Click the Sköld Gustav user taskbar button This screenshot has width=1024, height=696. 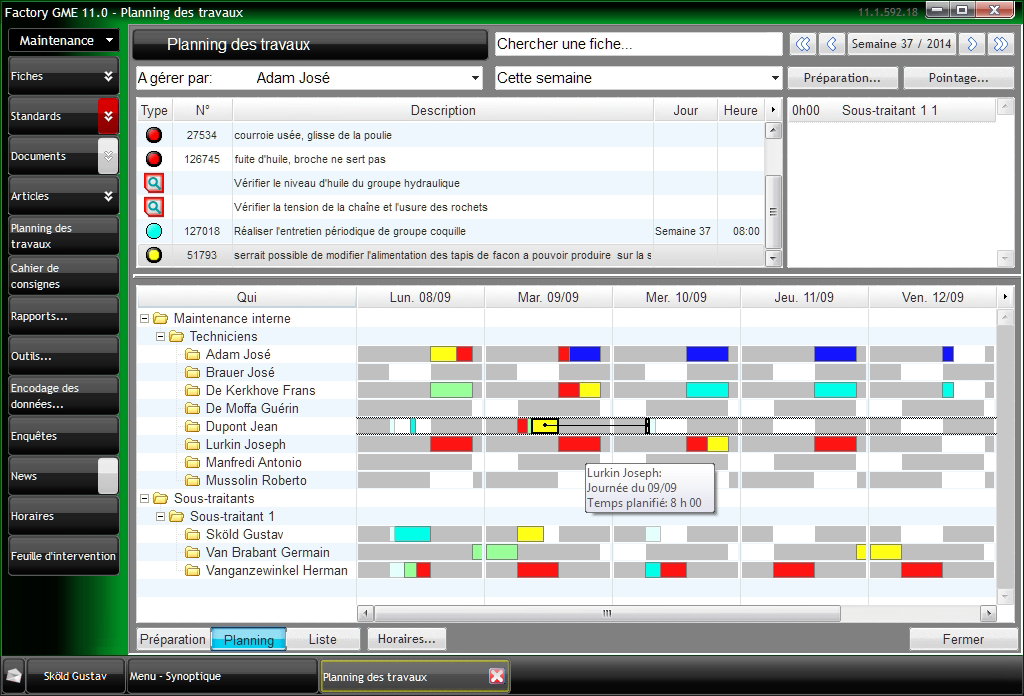[x=75, y=676]
